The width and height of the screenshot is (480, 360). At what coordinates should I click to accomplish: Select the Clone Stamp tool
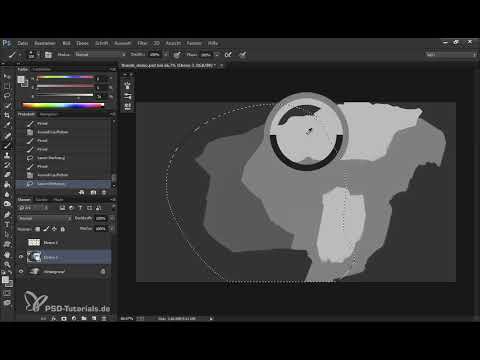click(7, 155)
